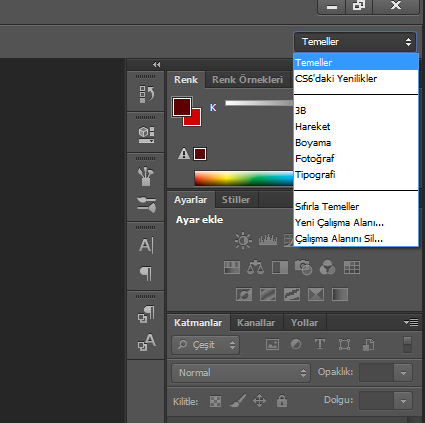Switch to the Kanallar tab
This screenshot has width=425, height=423.
(x=256, y=323)
